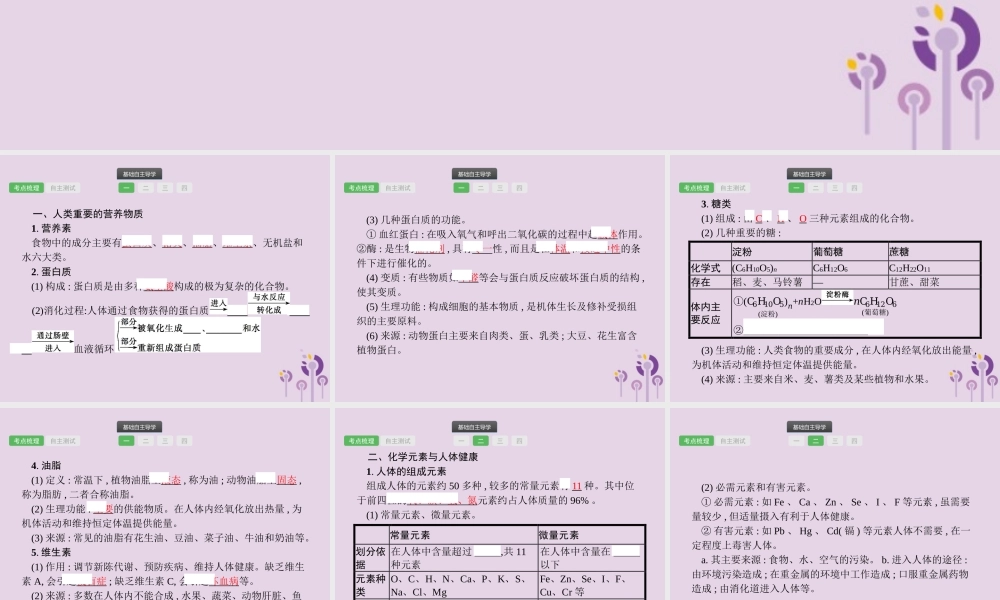
Task: Click the 基础自主导学 header on the nutrition slide
Action: [x=140, y=172]
